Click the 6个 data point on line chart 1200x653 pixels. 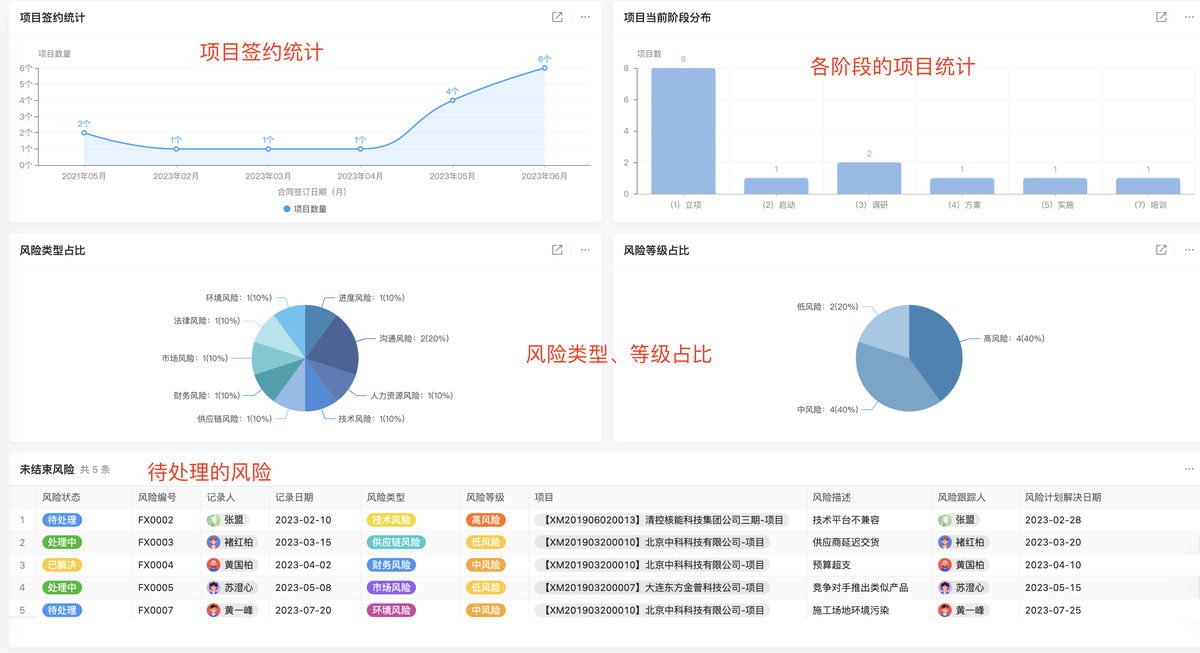545,68
